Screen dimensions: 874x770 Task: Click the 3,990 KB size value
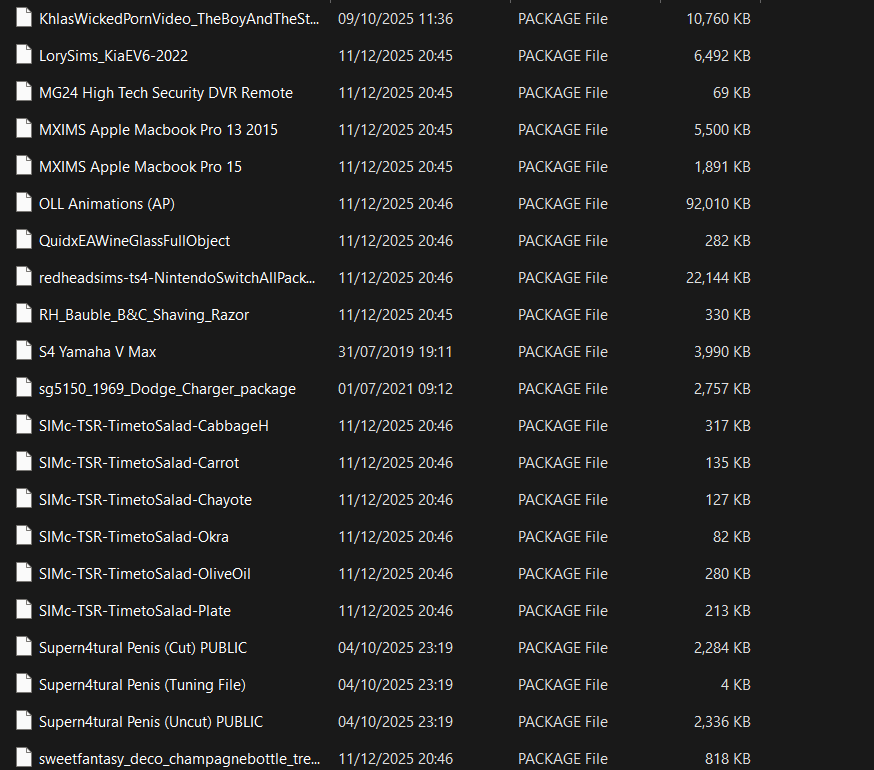coord(722,352)
